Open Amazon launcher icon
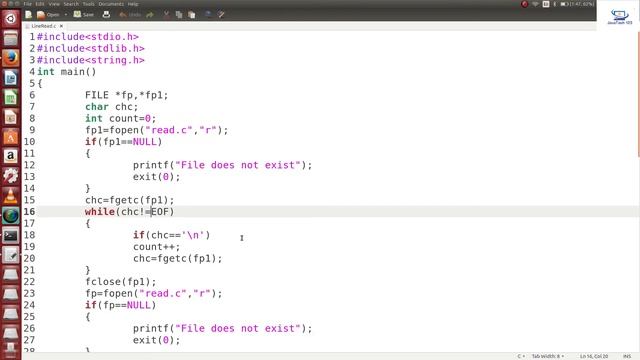This screenshot has height=360, width=640. coord(11,156)
